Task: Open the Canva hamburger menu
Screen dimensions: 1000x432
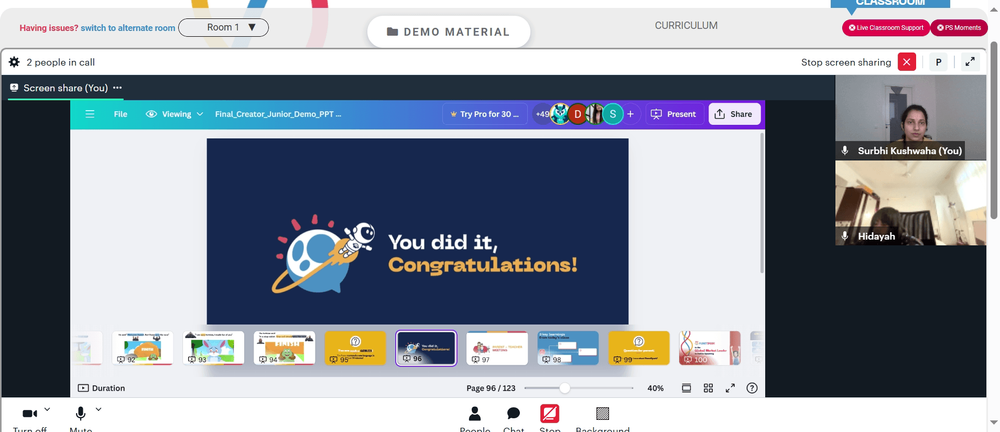Action: 90,114
